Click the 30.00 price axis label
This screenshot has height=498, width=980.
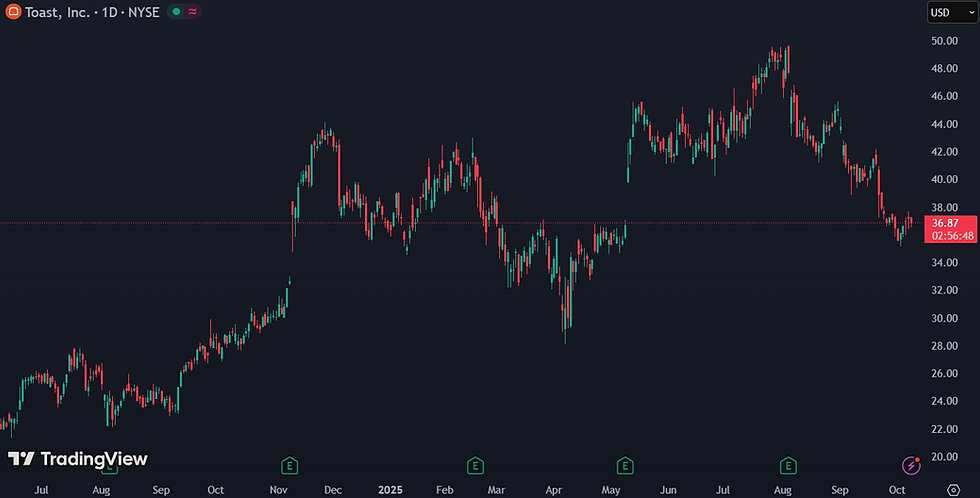coord(944,318)
